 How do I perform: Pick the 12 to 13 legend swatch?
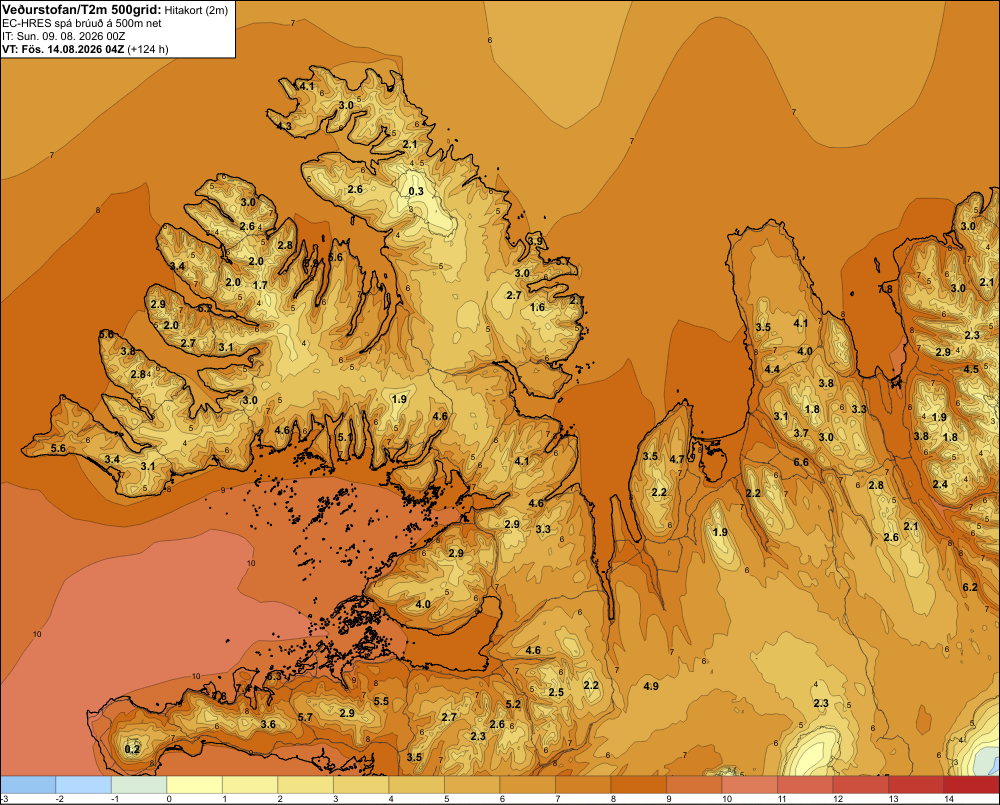tap(860, 784)
